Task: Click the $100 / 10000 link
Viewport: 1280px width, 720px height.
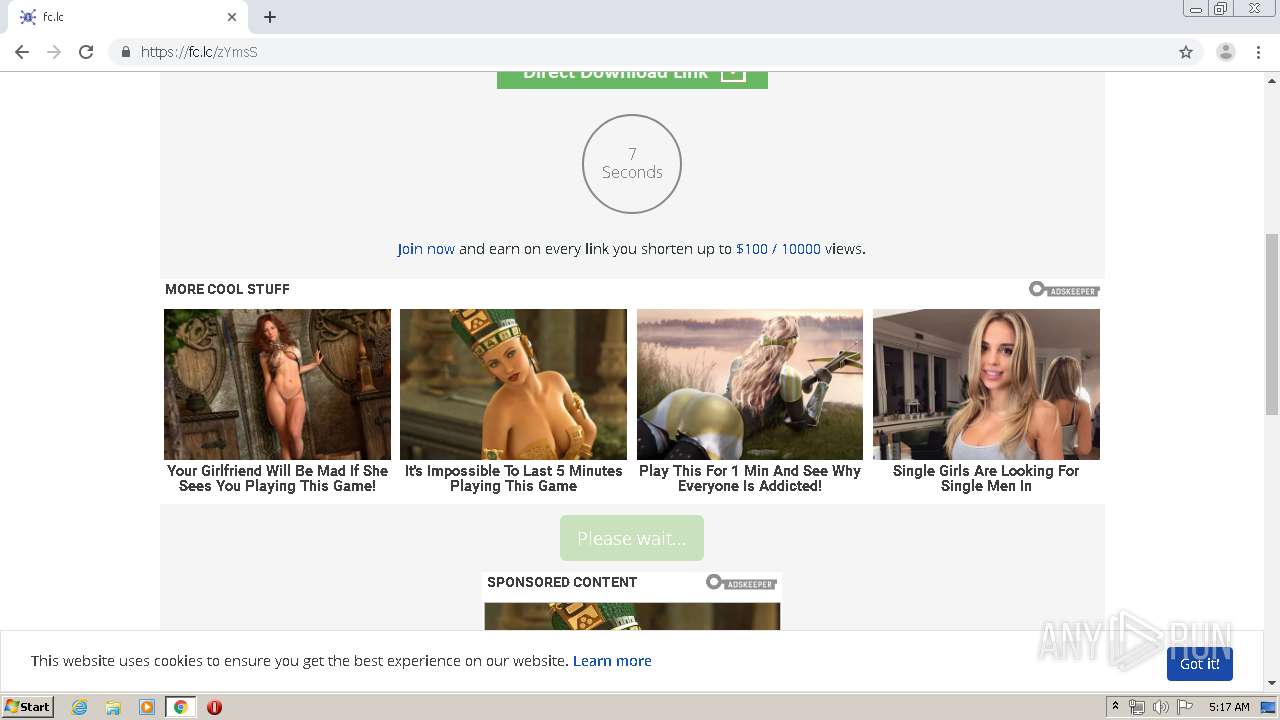Action: 778,249
